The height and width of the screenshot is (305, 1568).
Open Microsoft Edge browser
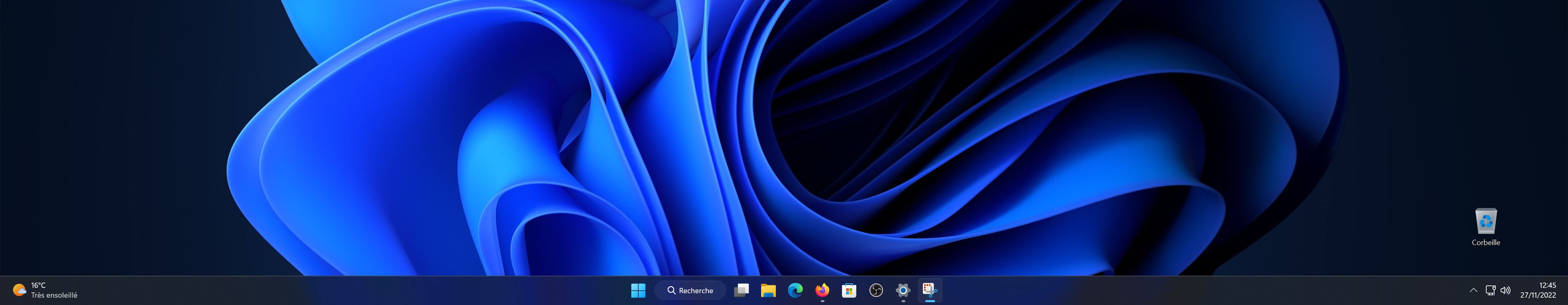point(795,290)
